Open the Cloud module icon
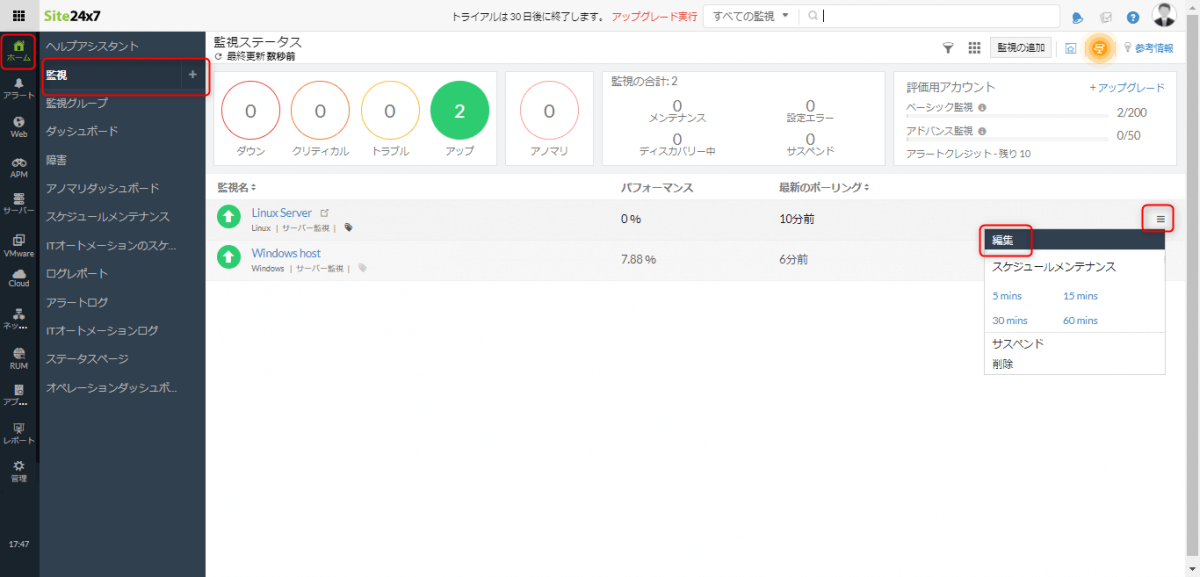This screenshot has width=1200, height=577. click(19, 279)
